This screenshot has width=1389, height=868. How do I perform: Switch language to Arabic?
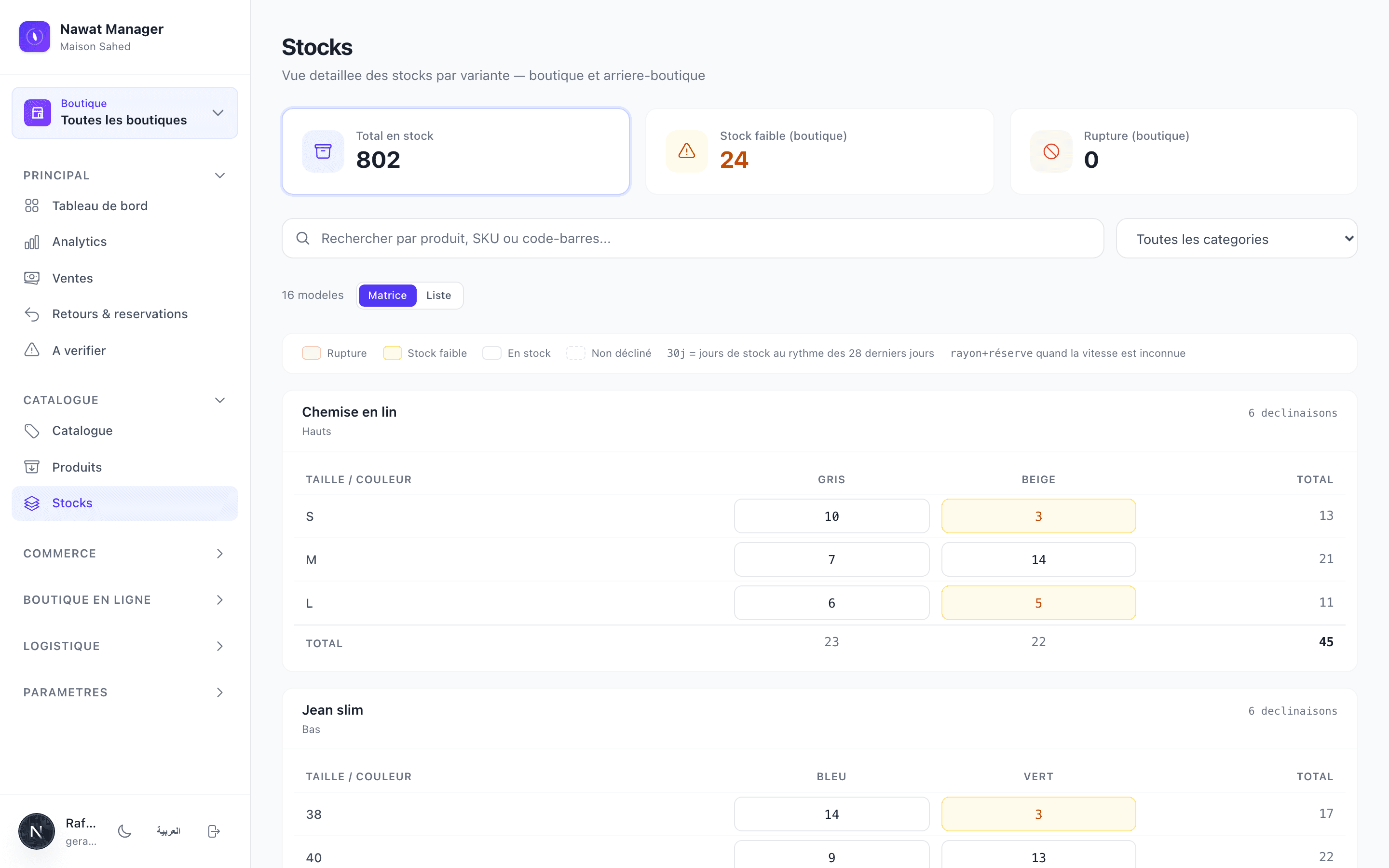169,831
